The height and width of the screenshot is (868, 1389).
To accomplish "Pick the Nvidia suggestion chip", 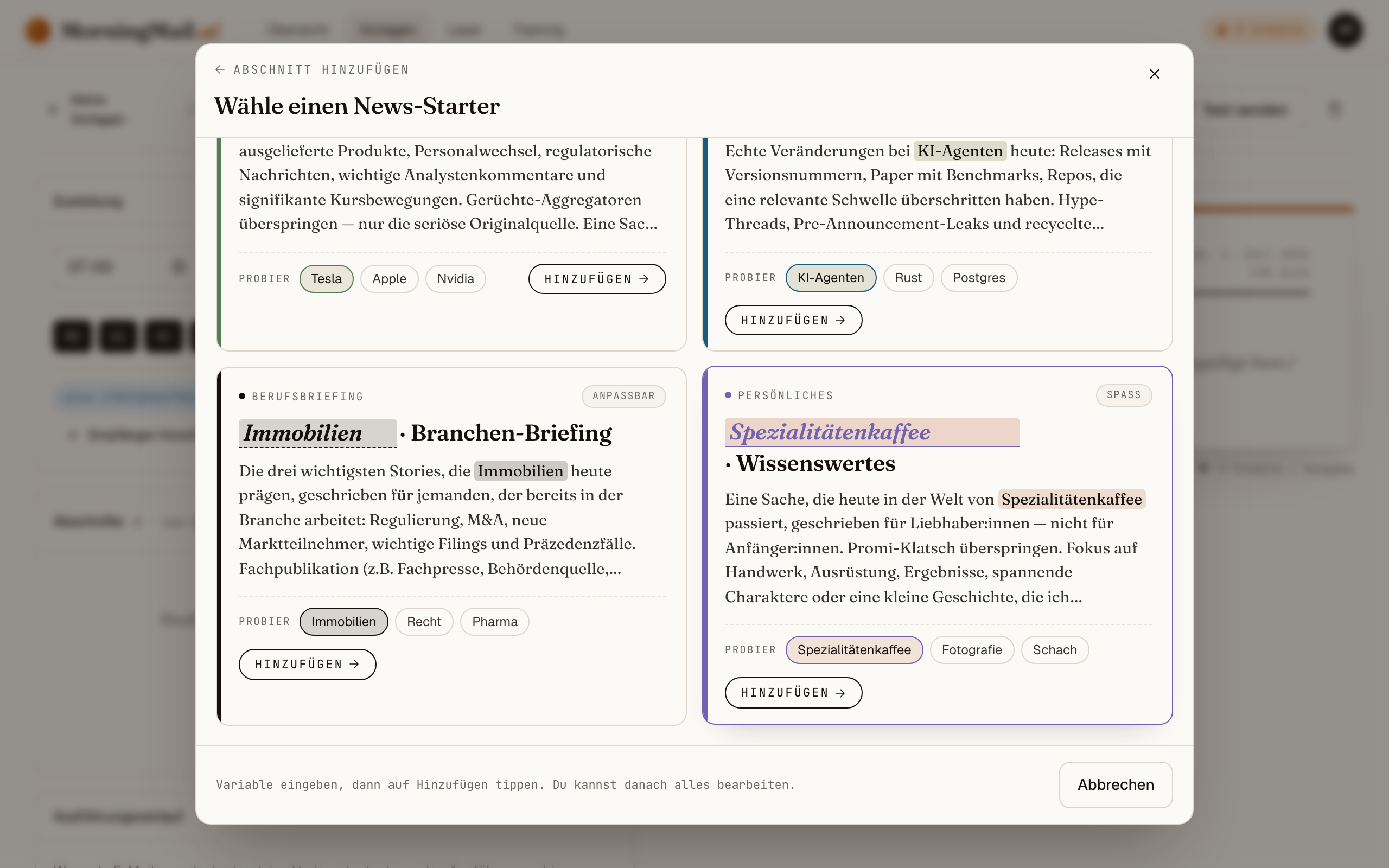I will tap(455, 279).
